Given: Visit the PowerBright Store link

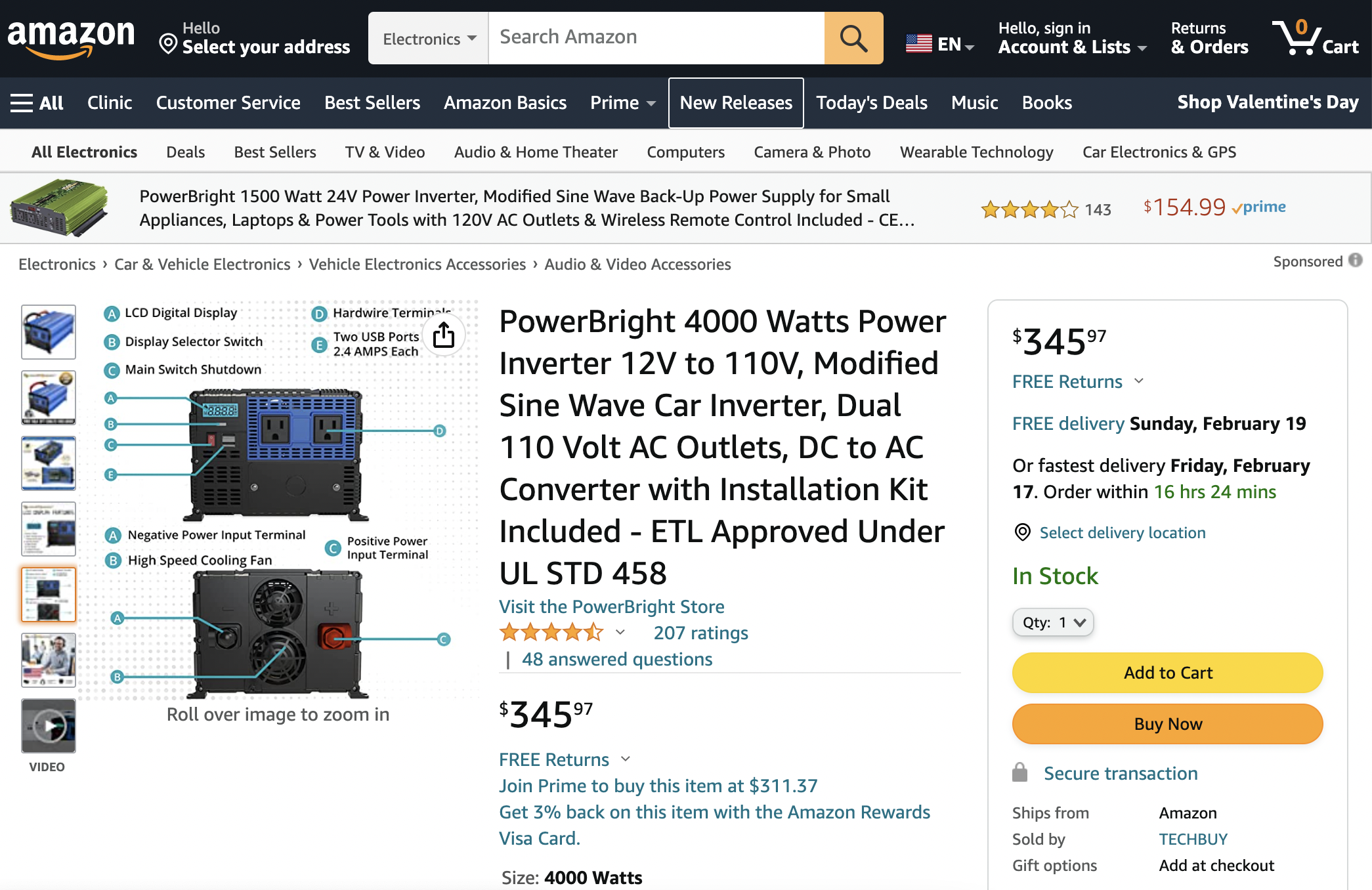Looking at the screenshot, I should [611, 606].
